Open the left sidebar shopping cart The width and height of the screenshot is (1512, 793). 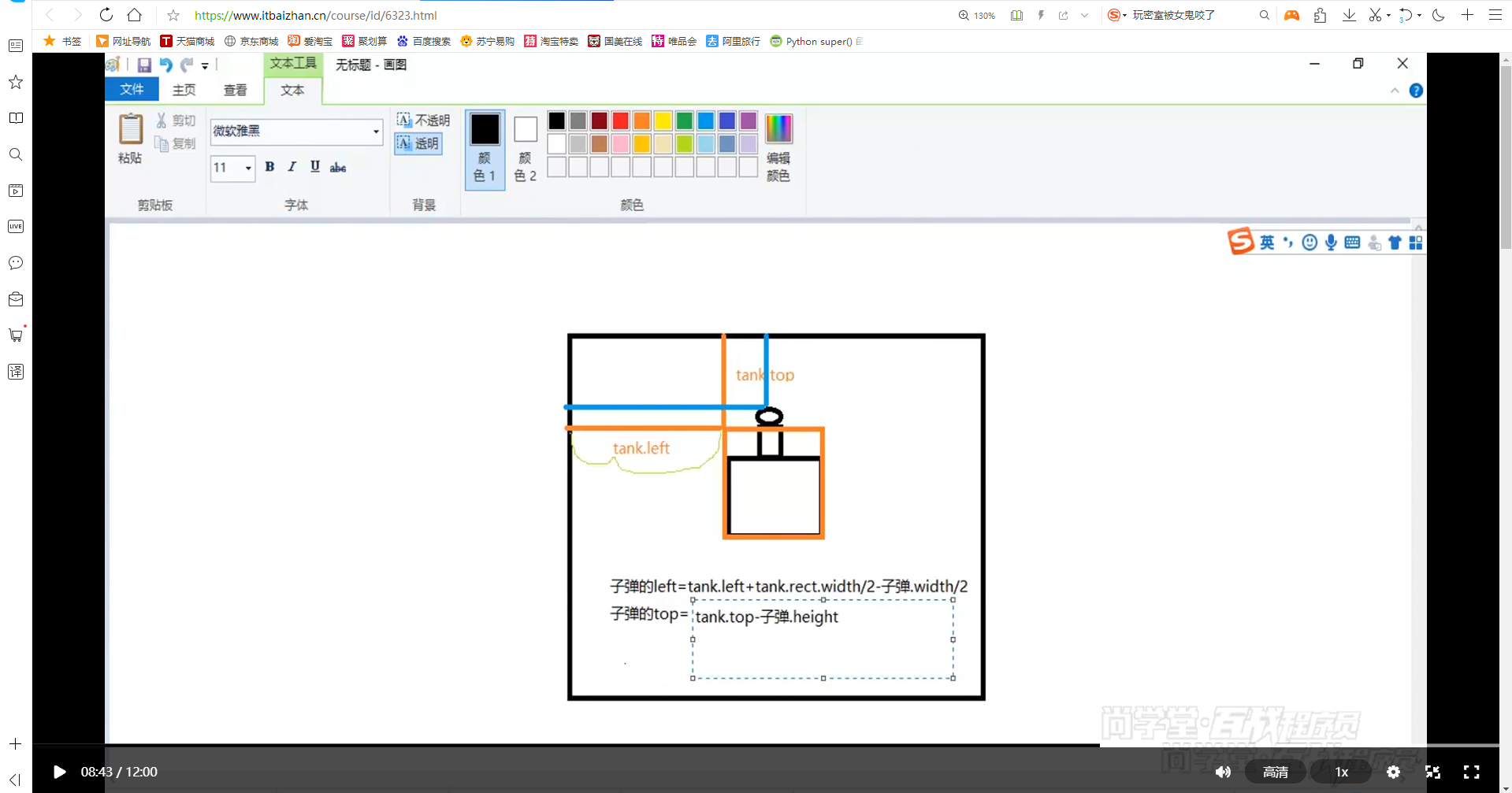16,335
